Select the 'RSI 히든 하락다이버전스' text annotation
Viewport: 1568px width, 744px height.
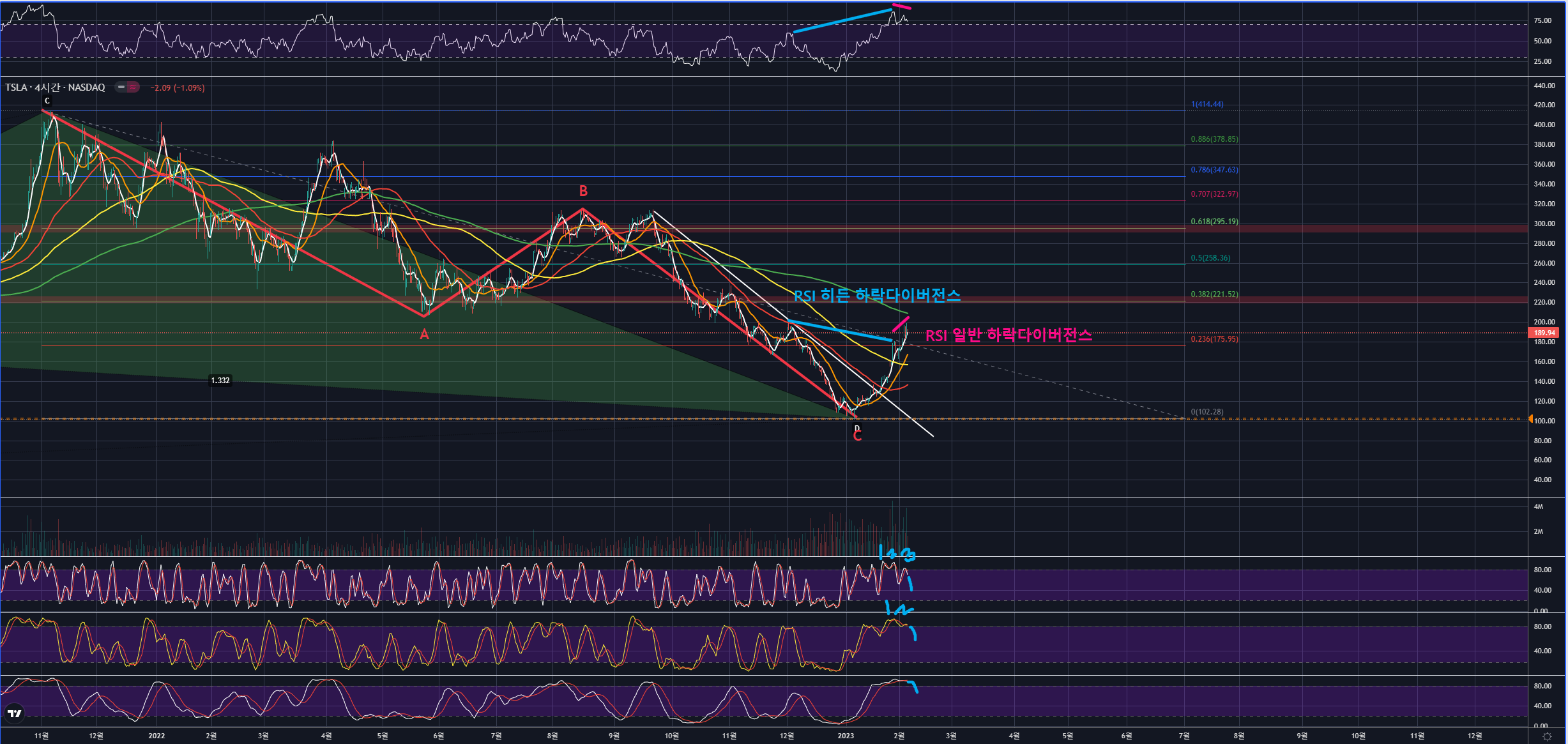877,295
